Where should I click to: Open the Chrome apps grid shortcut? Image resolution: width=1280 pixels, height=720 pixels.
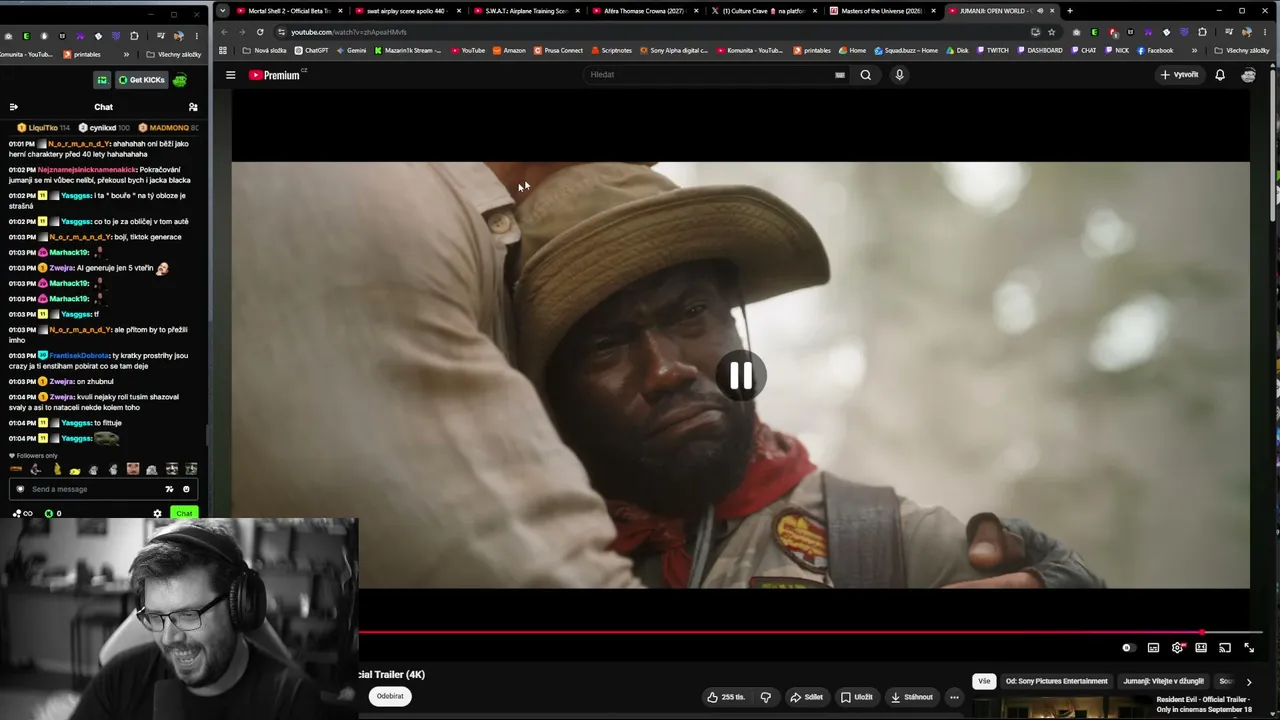pos(223,50)
